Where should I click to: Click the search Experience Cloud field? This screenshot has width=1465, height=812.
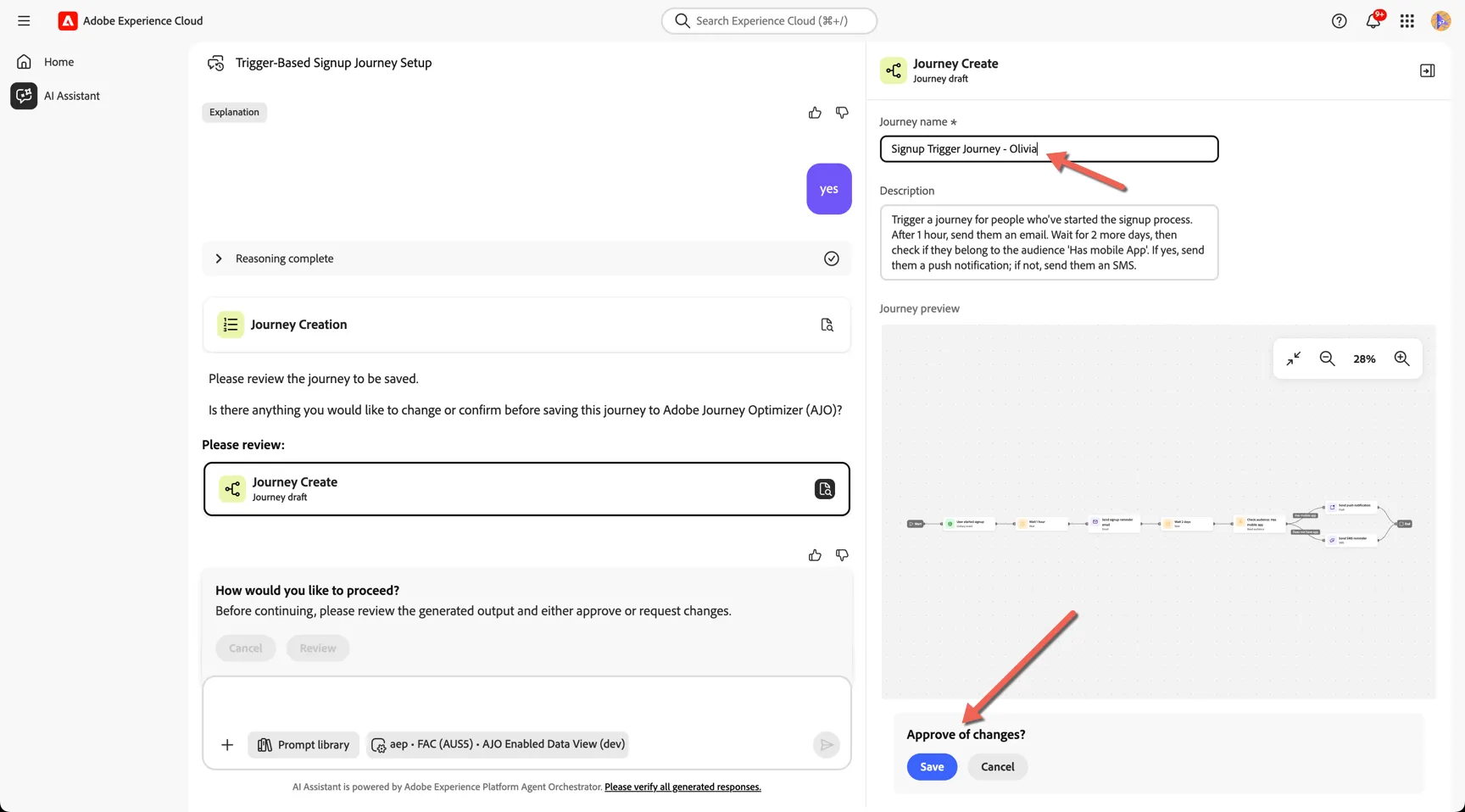(769, 20)
